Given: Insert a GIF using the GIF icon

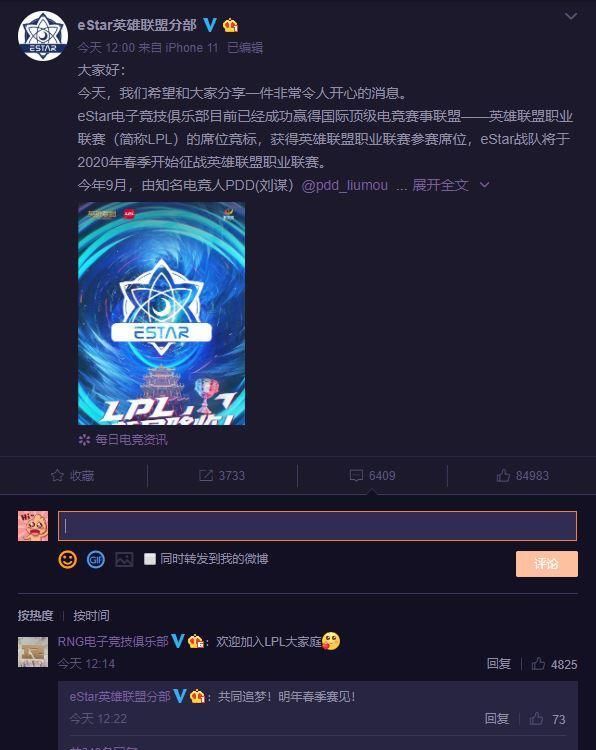Looking at the screenshot, I should point(96,559).
